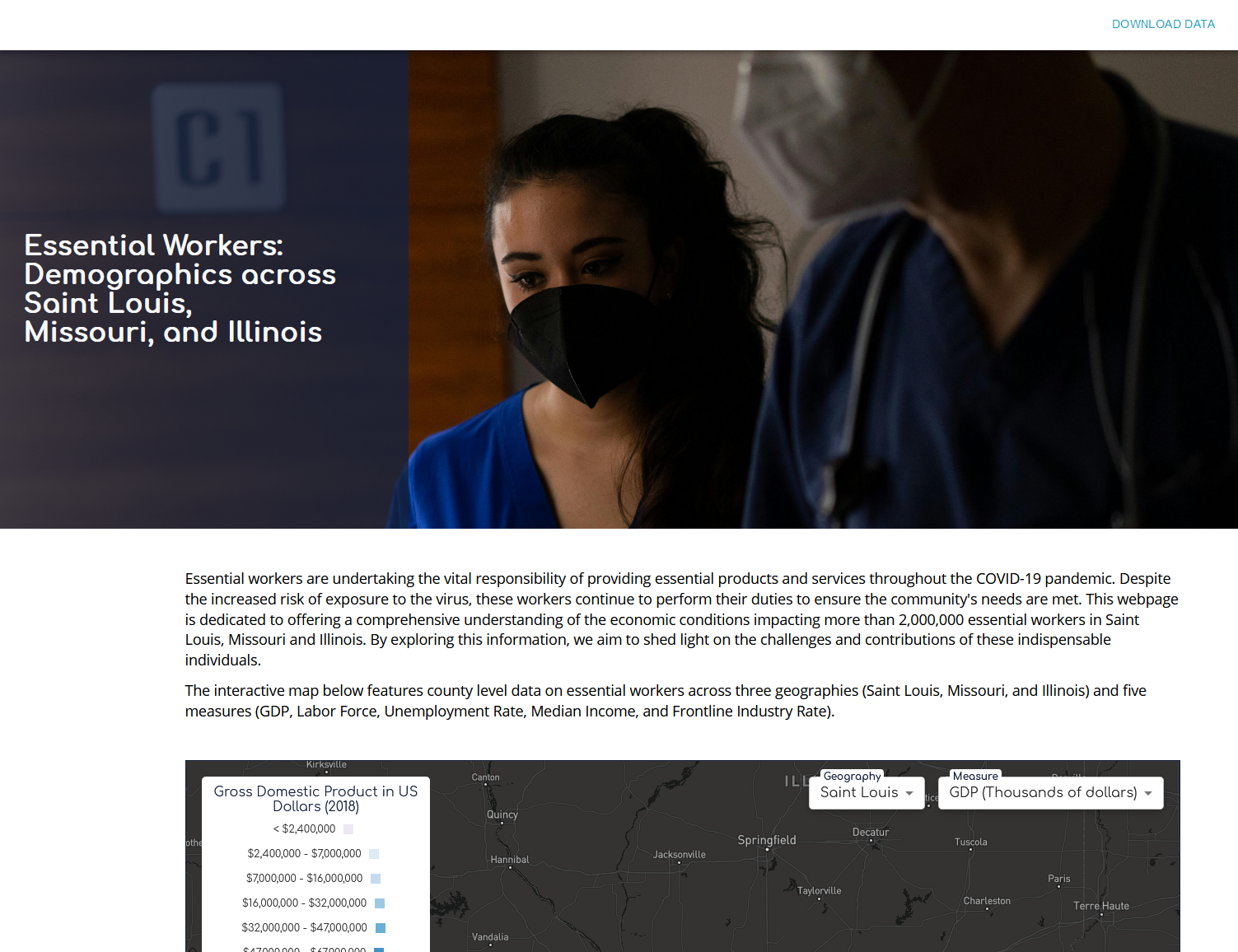
Task: Open the Geography dropdown showing Saint Louis
Action: (867, 792)
